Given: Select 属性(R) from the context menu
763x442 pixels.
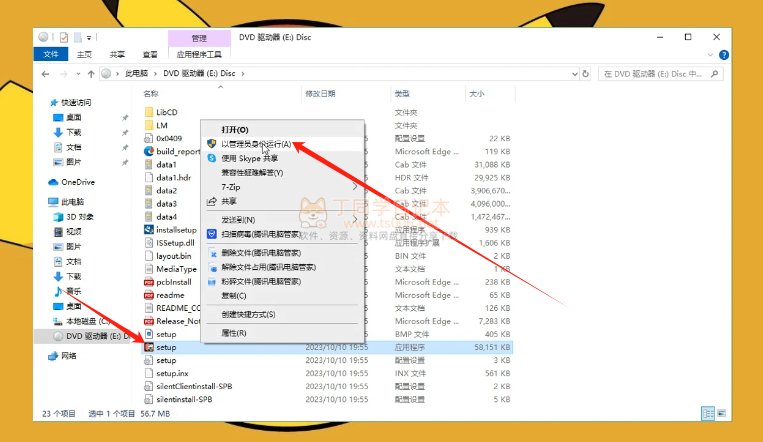Looking at the screenshot, I should (x=234, y=332).
